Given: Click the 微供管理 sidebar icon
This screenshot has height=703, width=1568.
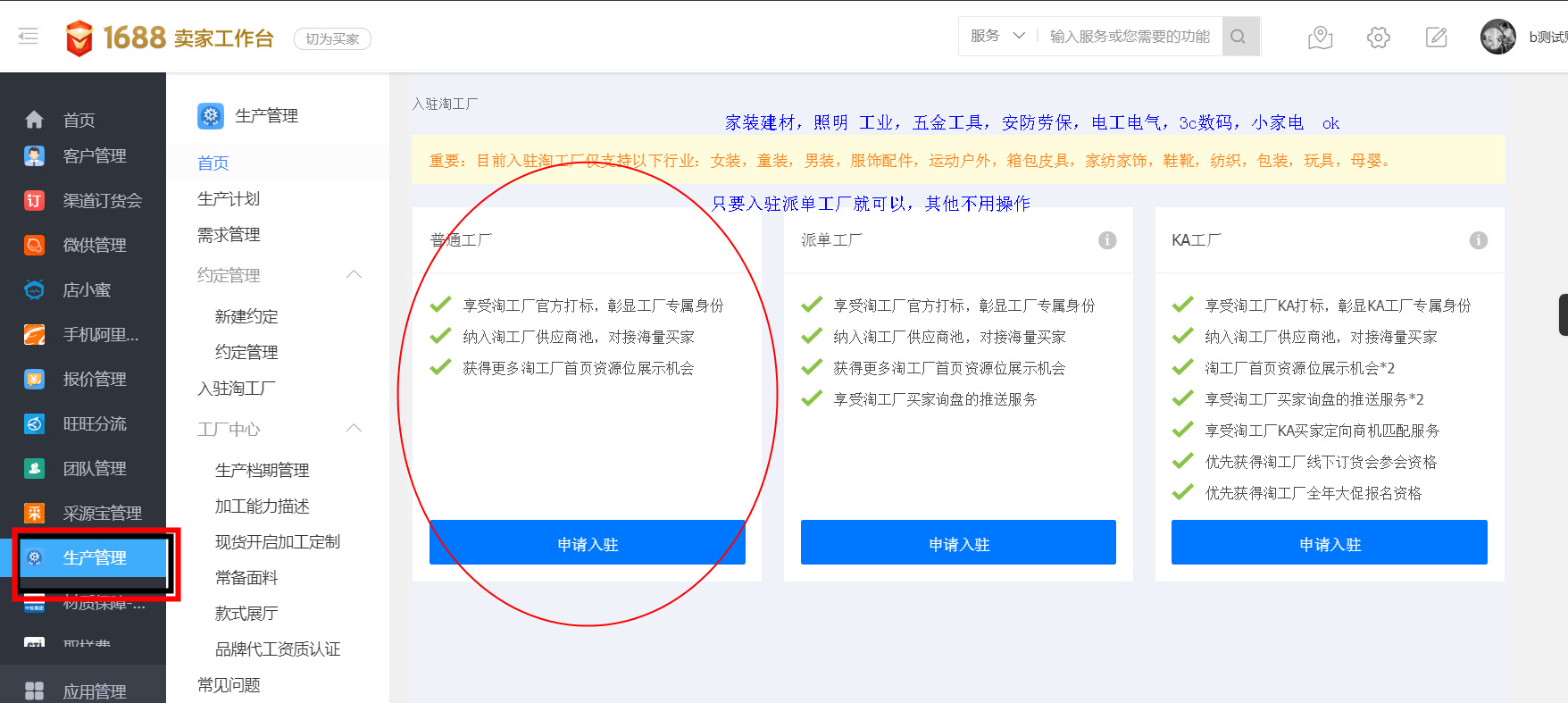Looking at the screenshot, I should tap(34, 245).
